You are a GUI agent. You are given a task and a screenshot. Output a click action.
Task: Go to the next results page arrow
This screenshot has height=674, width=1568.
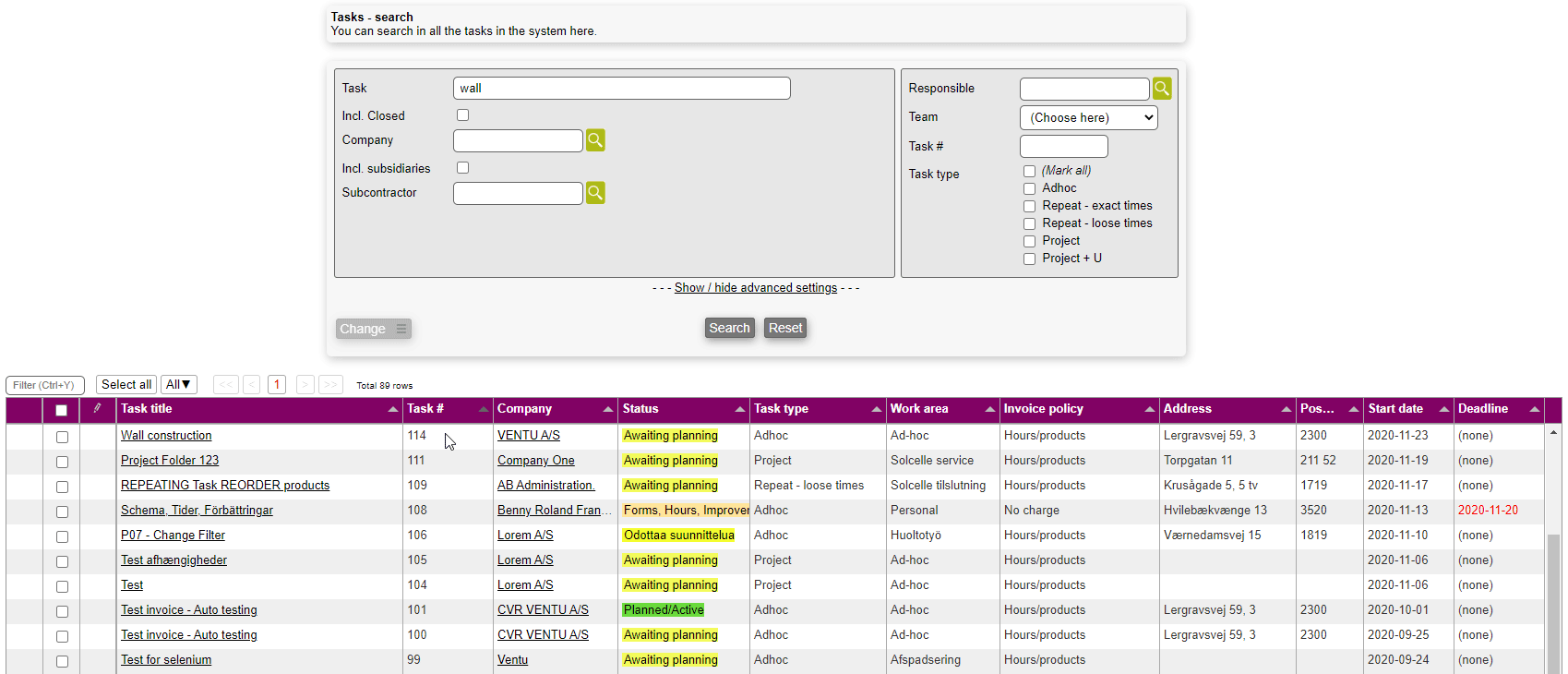(x=305, y=385)
